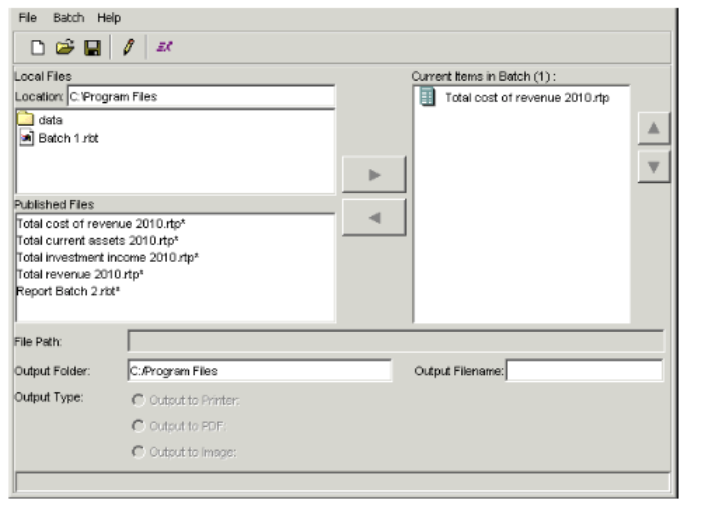The height and width of the screenshot is (510, 706).
Task: Select Output to PDF radio button
Action: tap(137, 426)
